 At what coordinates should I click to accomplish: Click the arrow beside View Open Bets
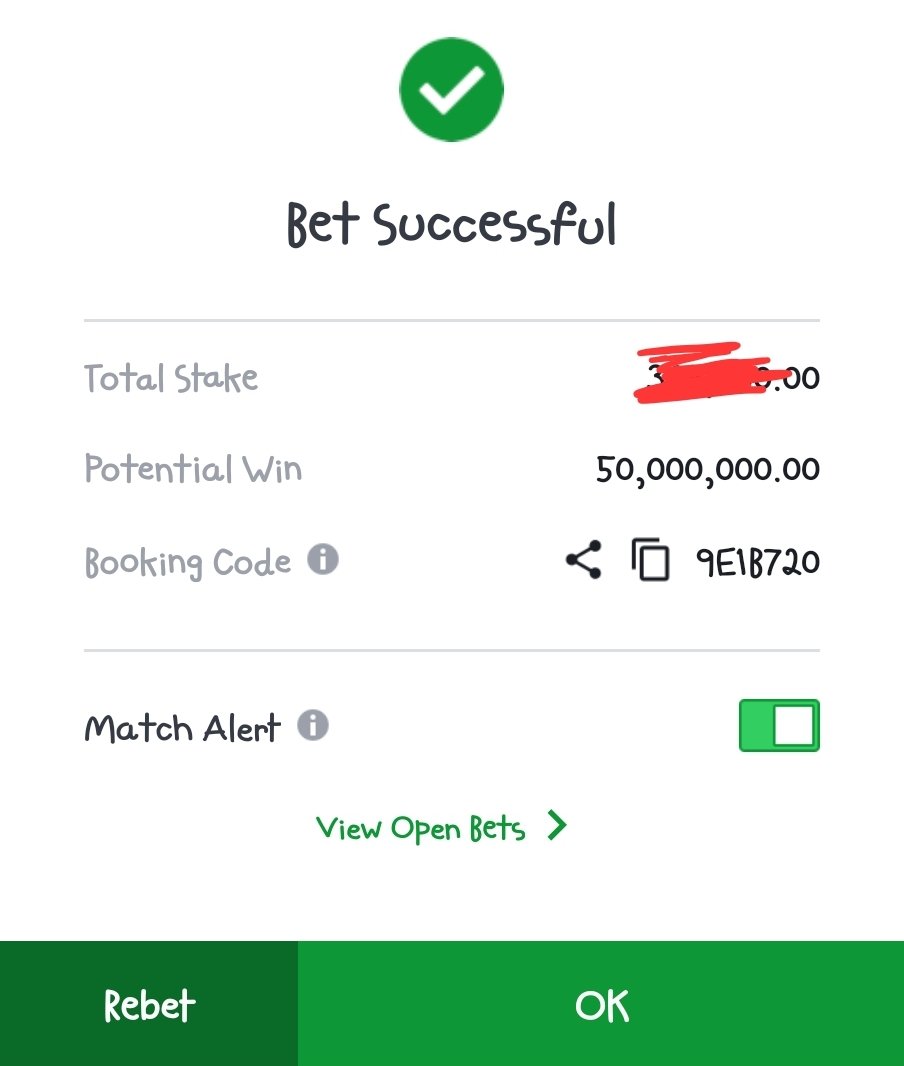click(557, 826)
